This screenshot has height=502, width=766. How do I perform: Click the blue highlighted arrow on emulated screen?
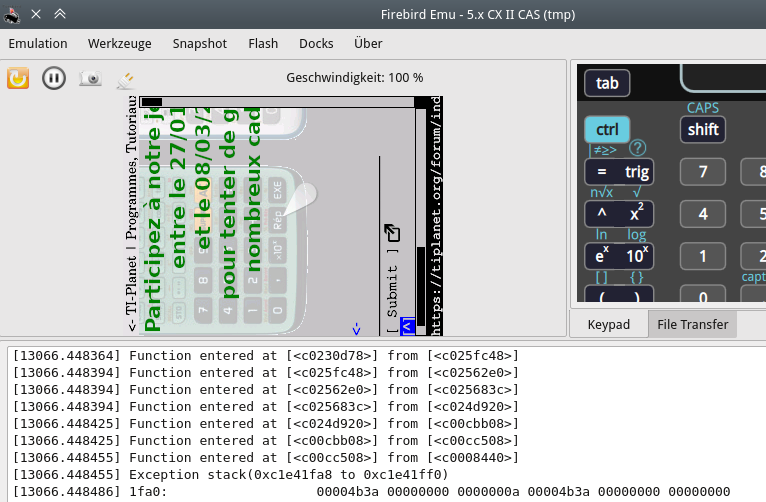[407, 326]
